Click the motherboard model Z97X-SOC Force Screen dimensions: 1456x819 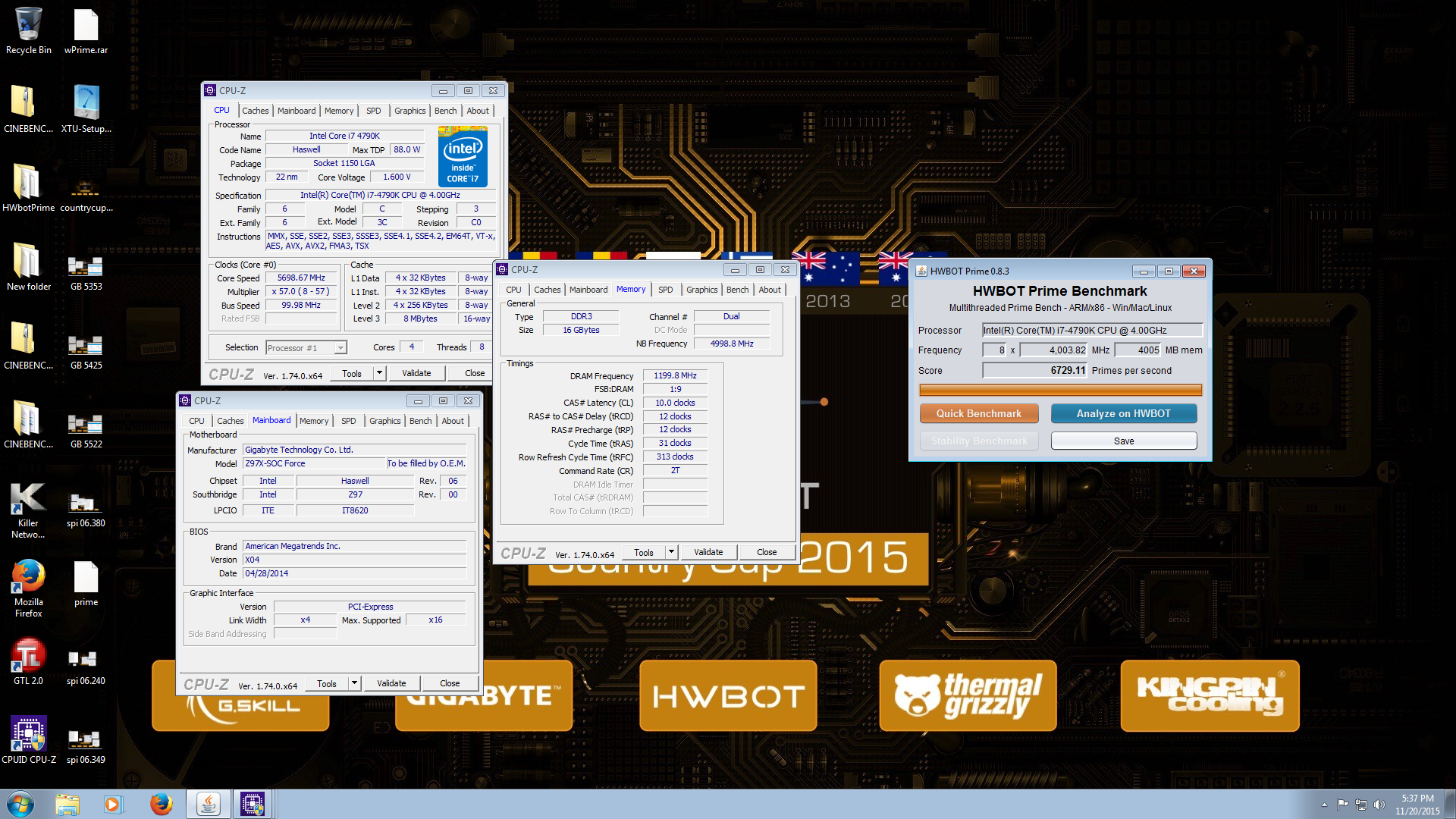[x=314, y=463]
